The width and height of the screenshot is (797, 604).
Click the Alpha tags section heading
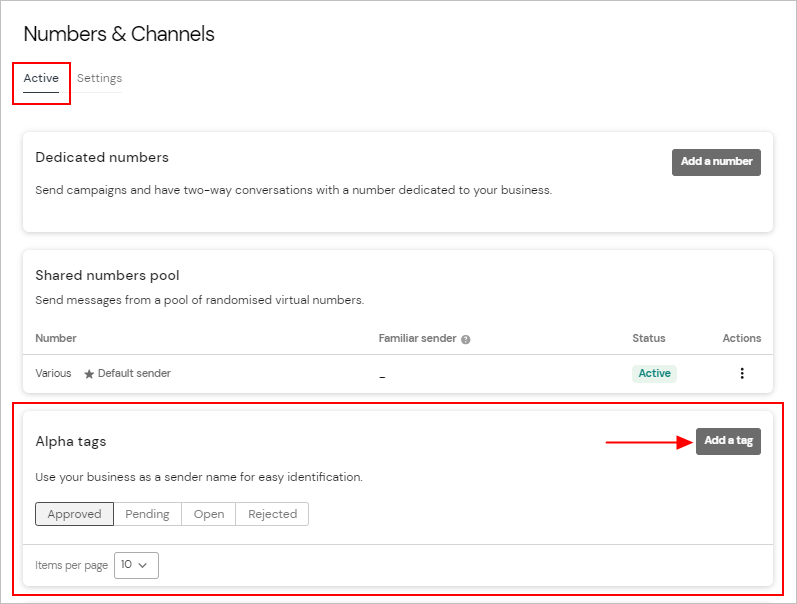70,441
